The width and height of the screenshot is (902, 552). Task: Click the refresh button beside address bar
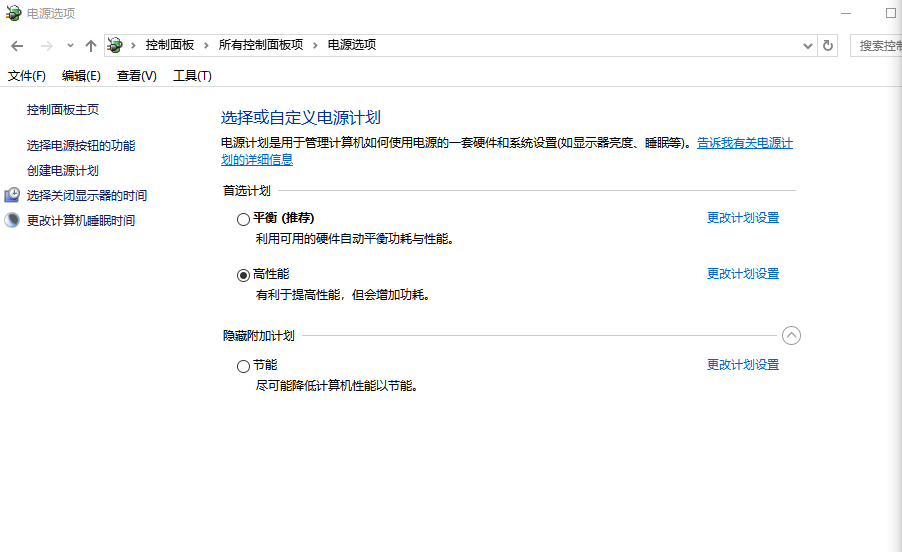tap(827, 46)
